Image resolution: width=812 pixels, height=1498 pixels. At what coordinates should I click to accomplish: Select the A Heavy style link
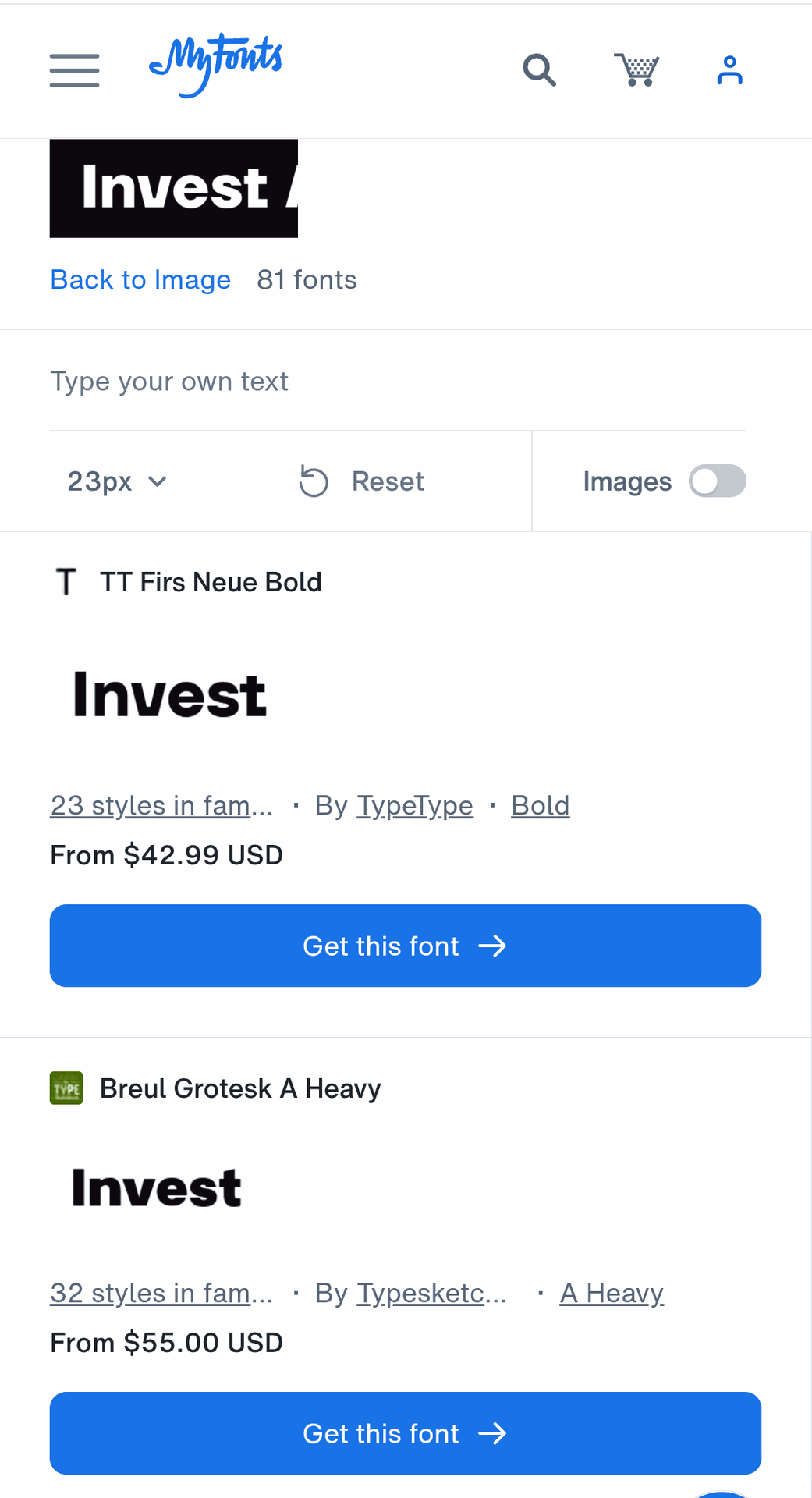click(612, 1294)
